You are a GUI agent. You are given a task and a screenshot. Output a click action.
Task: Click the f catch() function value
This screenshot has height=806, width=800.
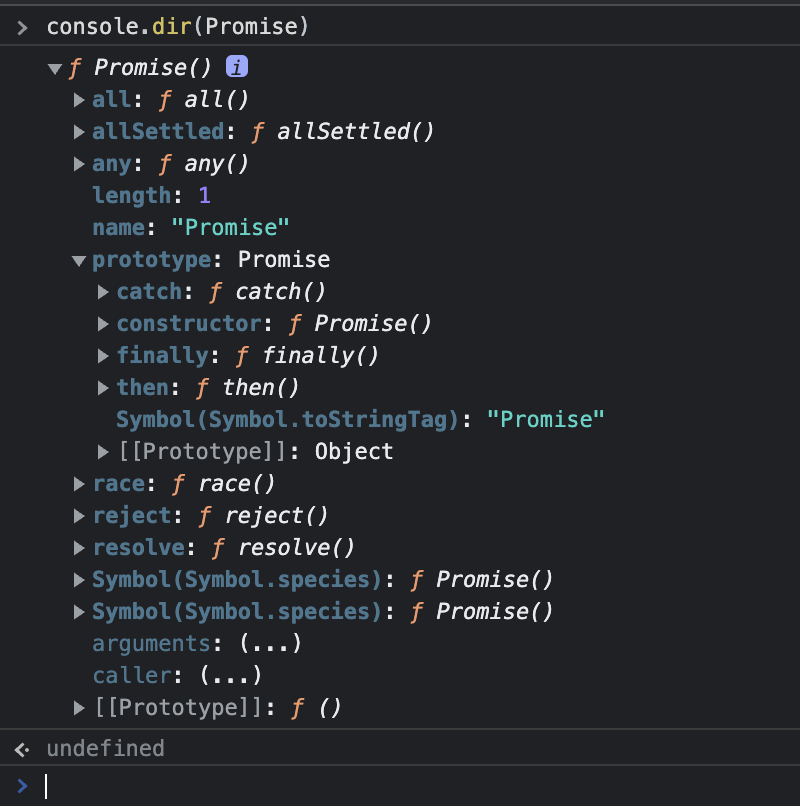pyautogui.click(x=267, y=292)
